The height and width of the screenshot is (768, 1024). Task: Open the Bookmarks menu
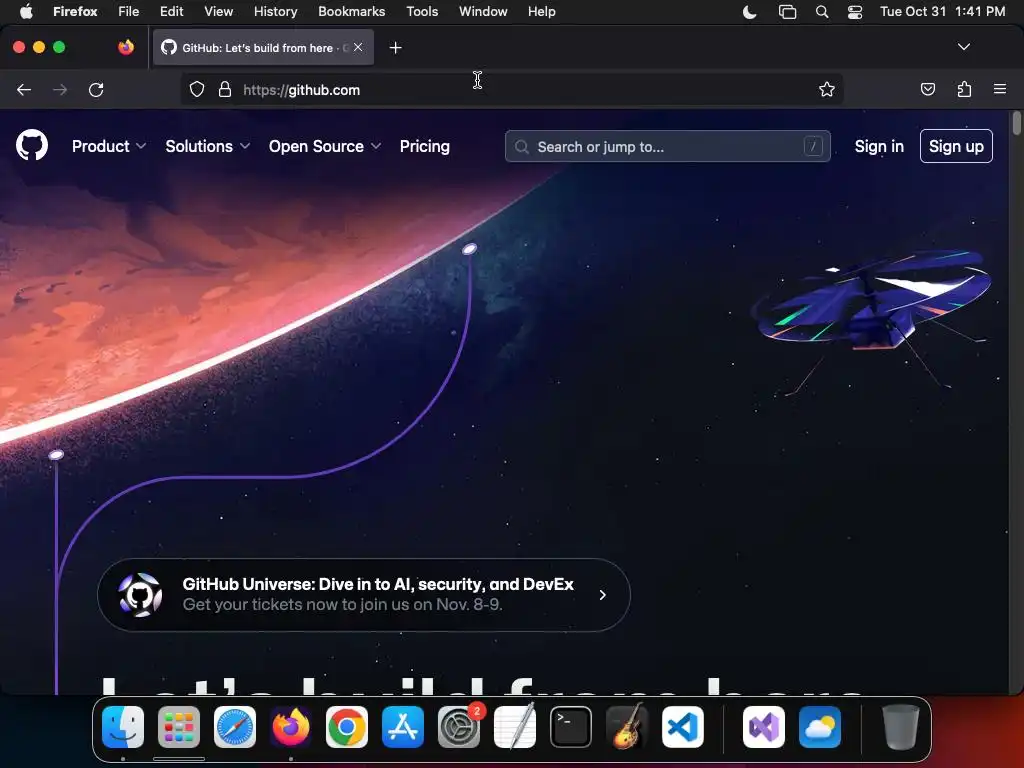tap(351, 11)
